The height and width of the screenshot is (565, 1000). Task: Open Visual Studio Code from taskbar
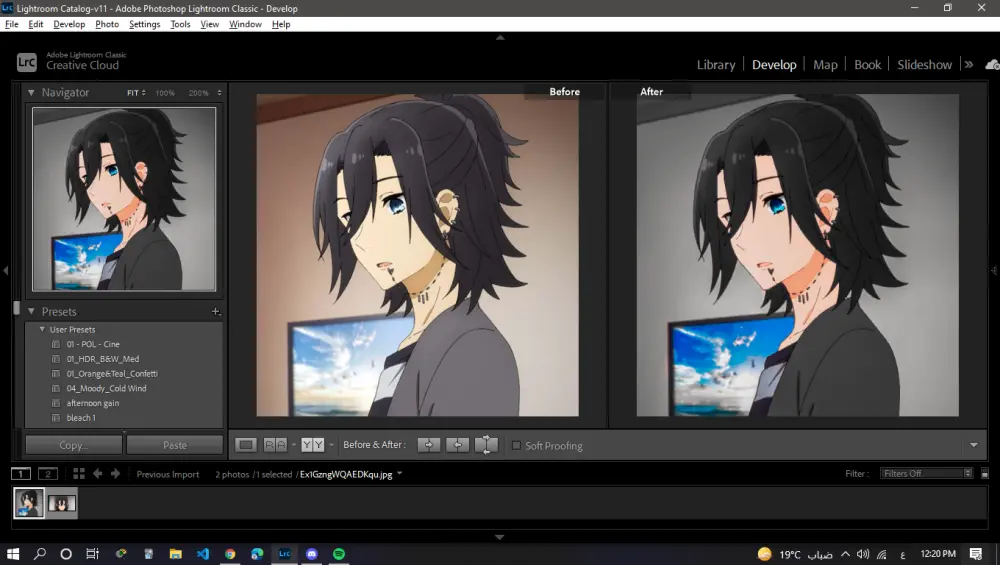click(203, 554)
